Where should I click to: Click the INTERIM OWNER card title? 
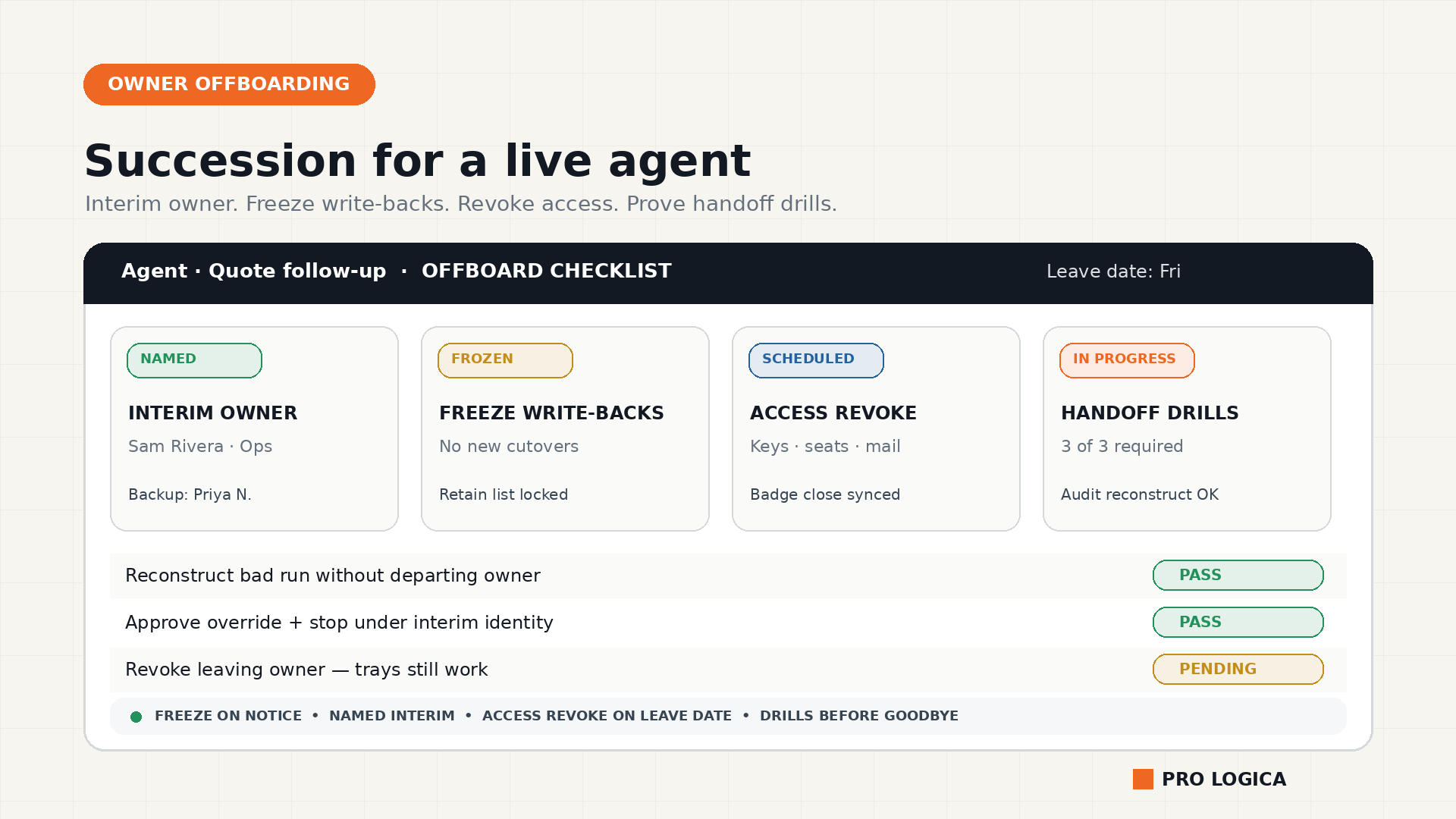point(212,413)
